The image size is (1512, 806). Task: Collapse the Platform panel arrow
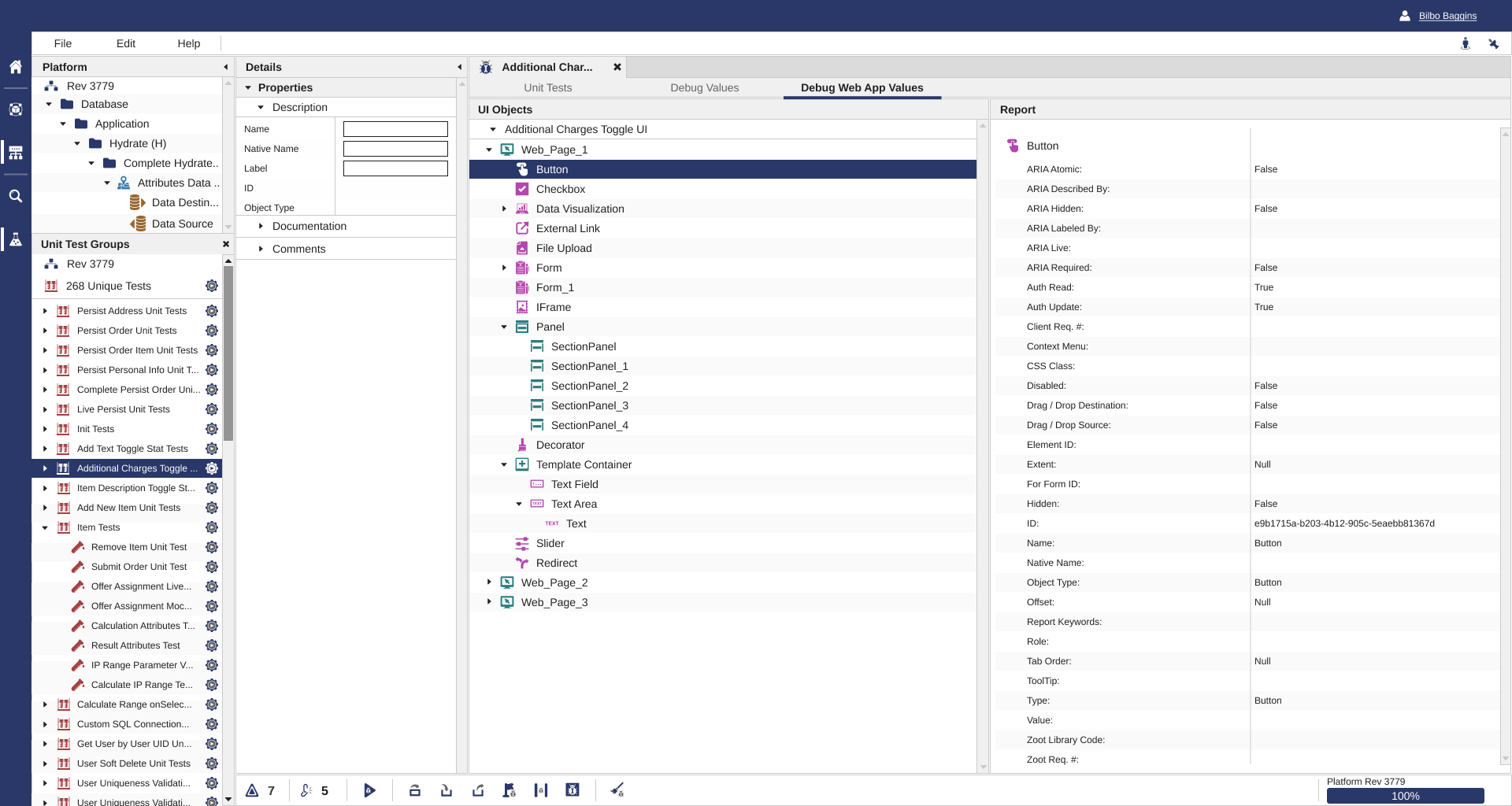click(226, 67)
